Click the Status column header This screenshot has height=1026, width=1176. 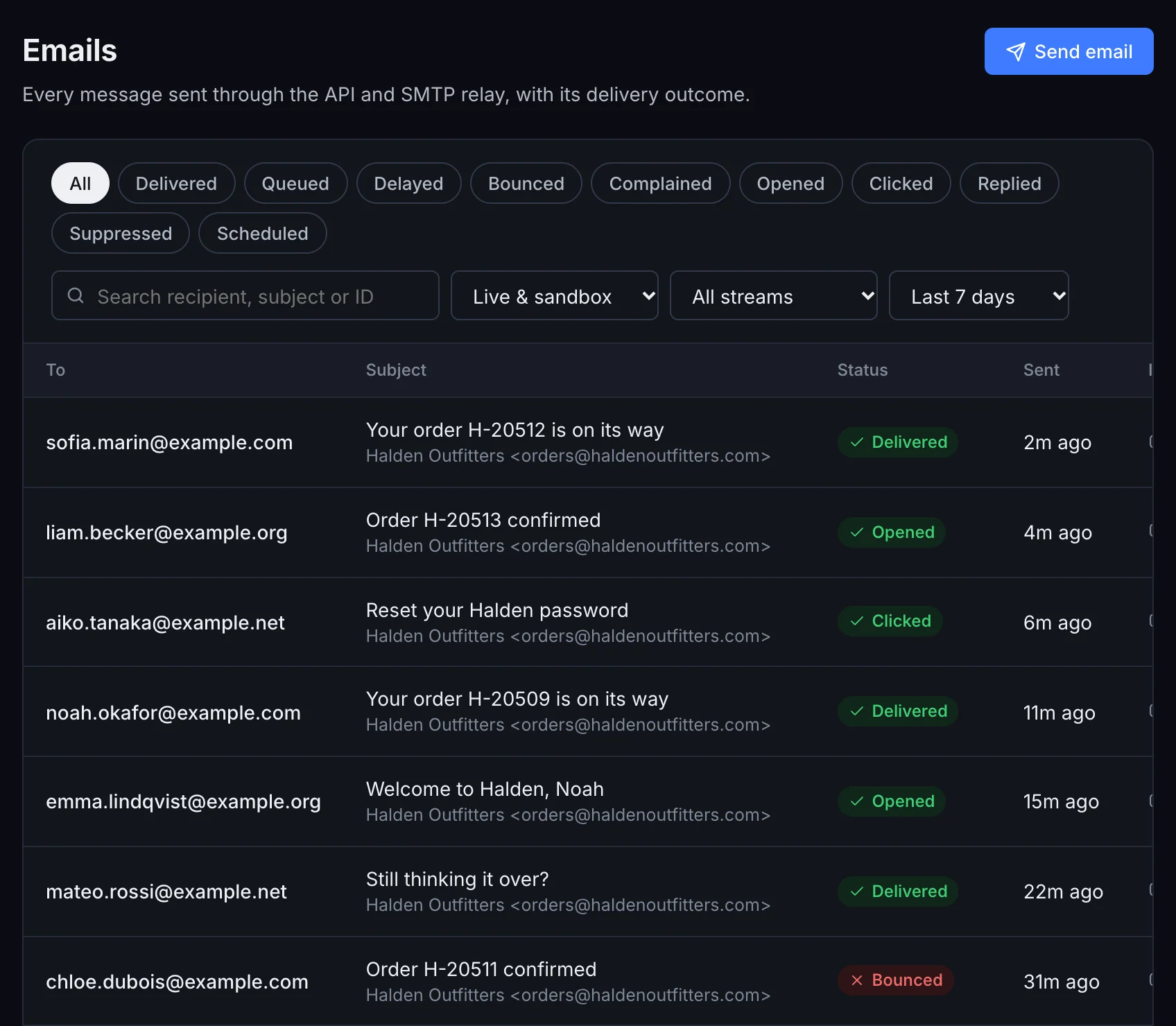863,369
